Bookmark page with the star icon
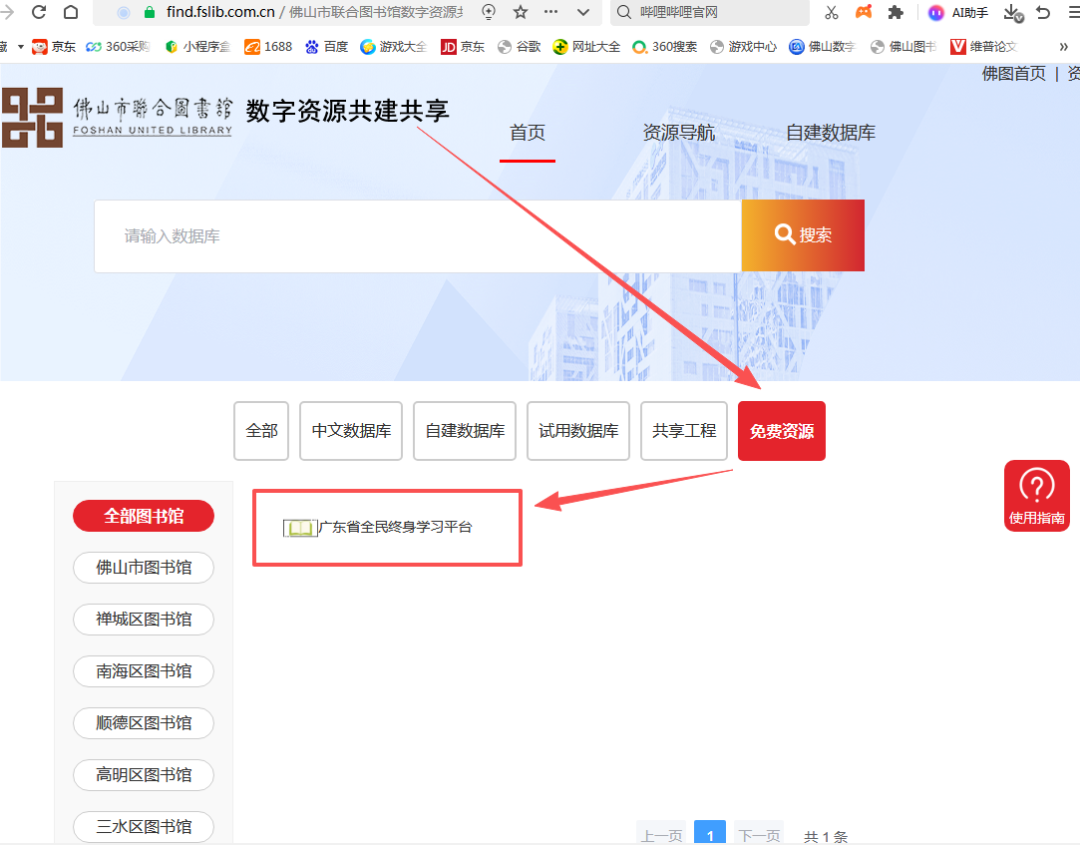The height and width of the screenshot is (845, 1080). pyautogui.click(x=521, y=12)
